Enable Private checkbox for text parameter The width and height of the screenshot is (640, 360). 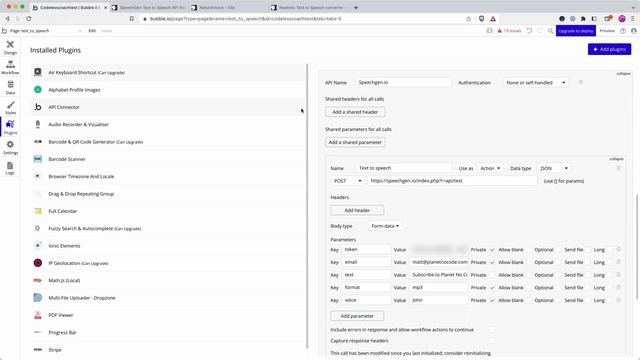pos(492,275)
